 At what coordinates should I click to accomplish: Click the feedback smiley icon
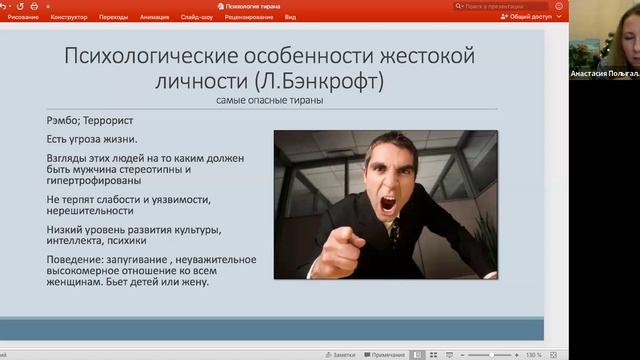point(559,6)
